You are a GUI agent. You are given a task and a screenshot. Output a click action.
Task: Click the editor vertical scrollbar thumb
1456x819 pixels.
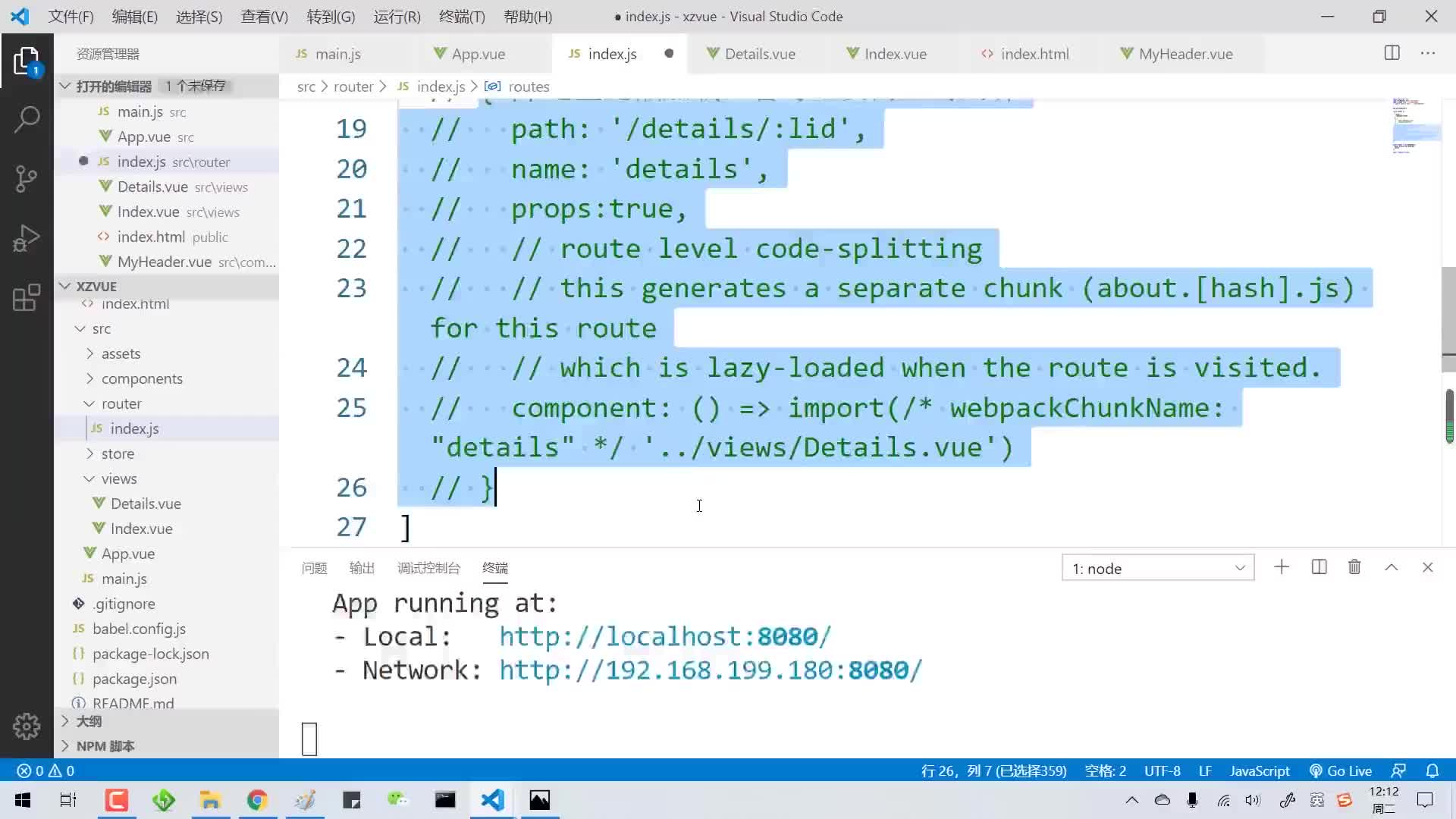click(1448, 318)
